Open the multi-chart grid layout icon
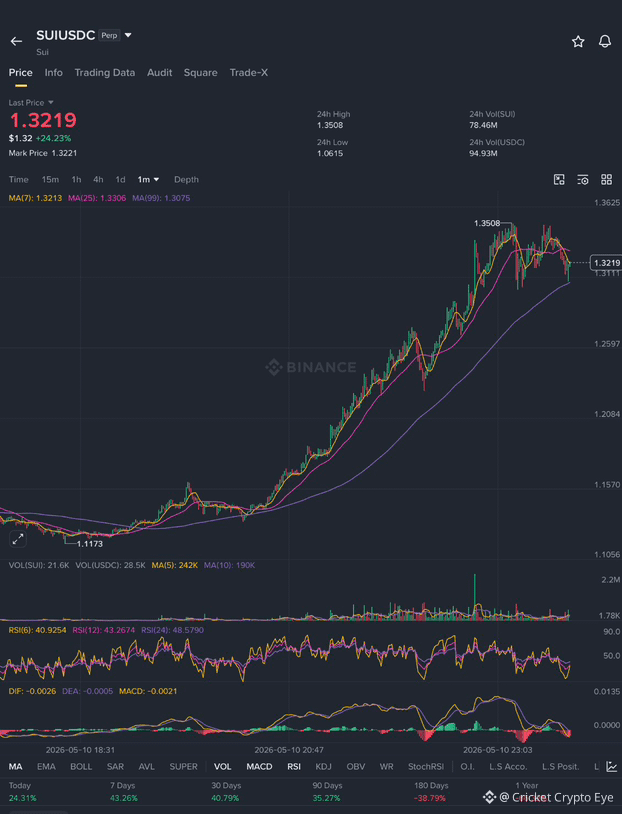Image resolution: width=622 pixels, height=814 pixels. [x=606, y=180]
